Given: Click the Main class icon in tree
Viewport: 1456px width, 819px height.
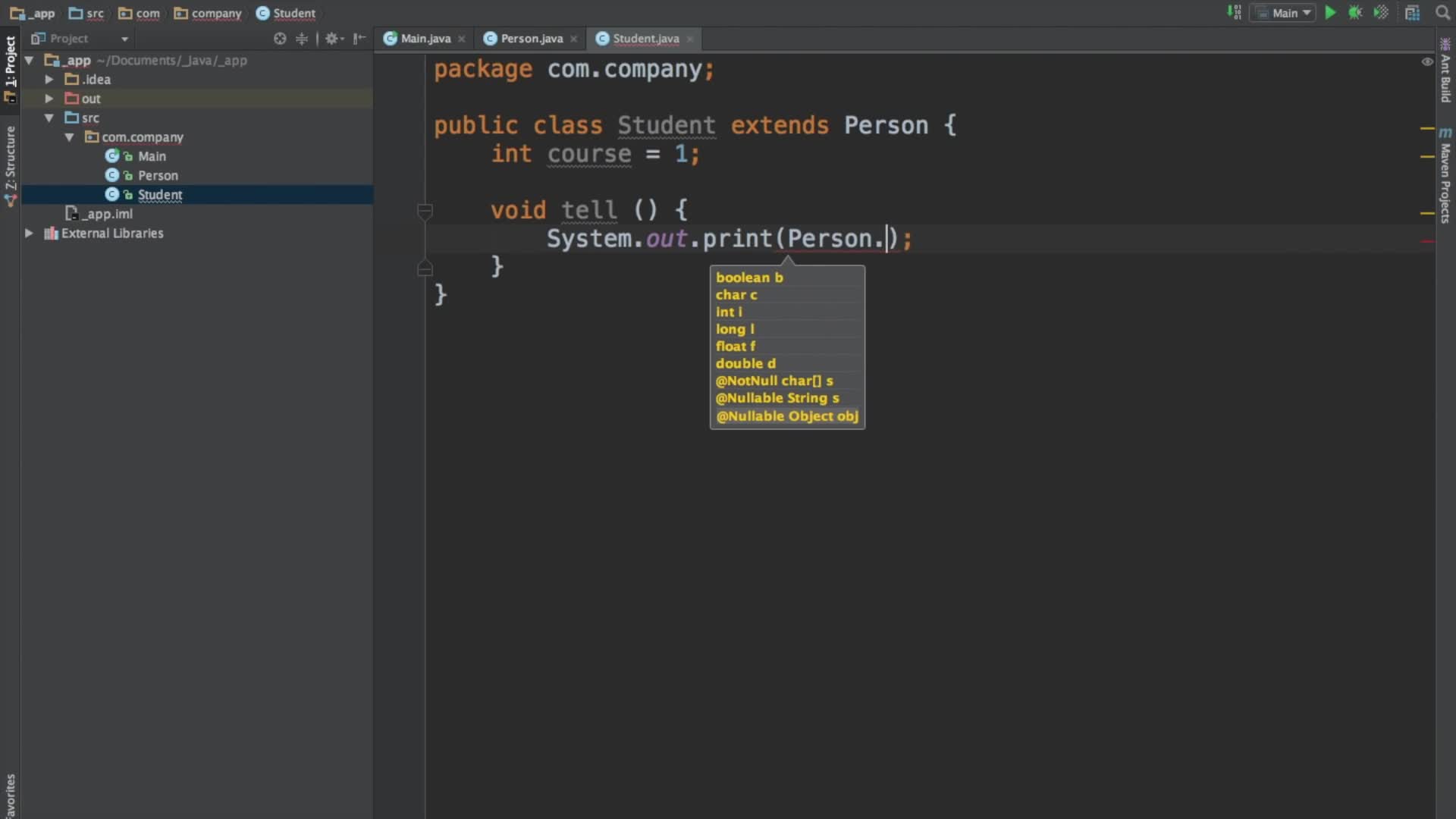Looking at the screenshot, I should coord(112,155).
